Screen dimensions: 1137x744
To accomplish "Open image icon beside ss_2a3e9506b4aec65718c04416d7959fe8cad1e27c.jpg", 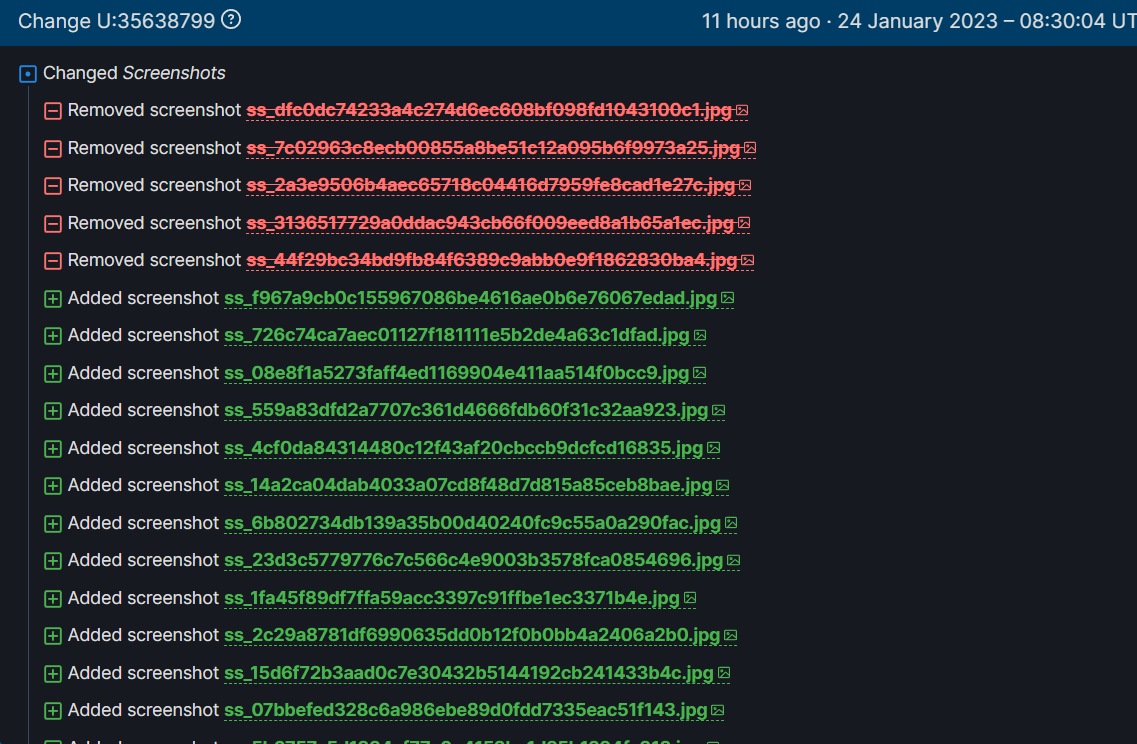I will [745, 186].
